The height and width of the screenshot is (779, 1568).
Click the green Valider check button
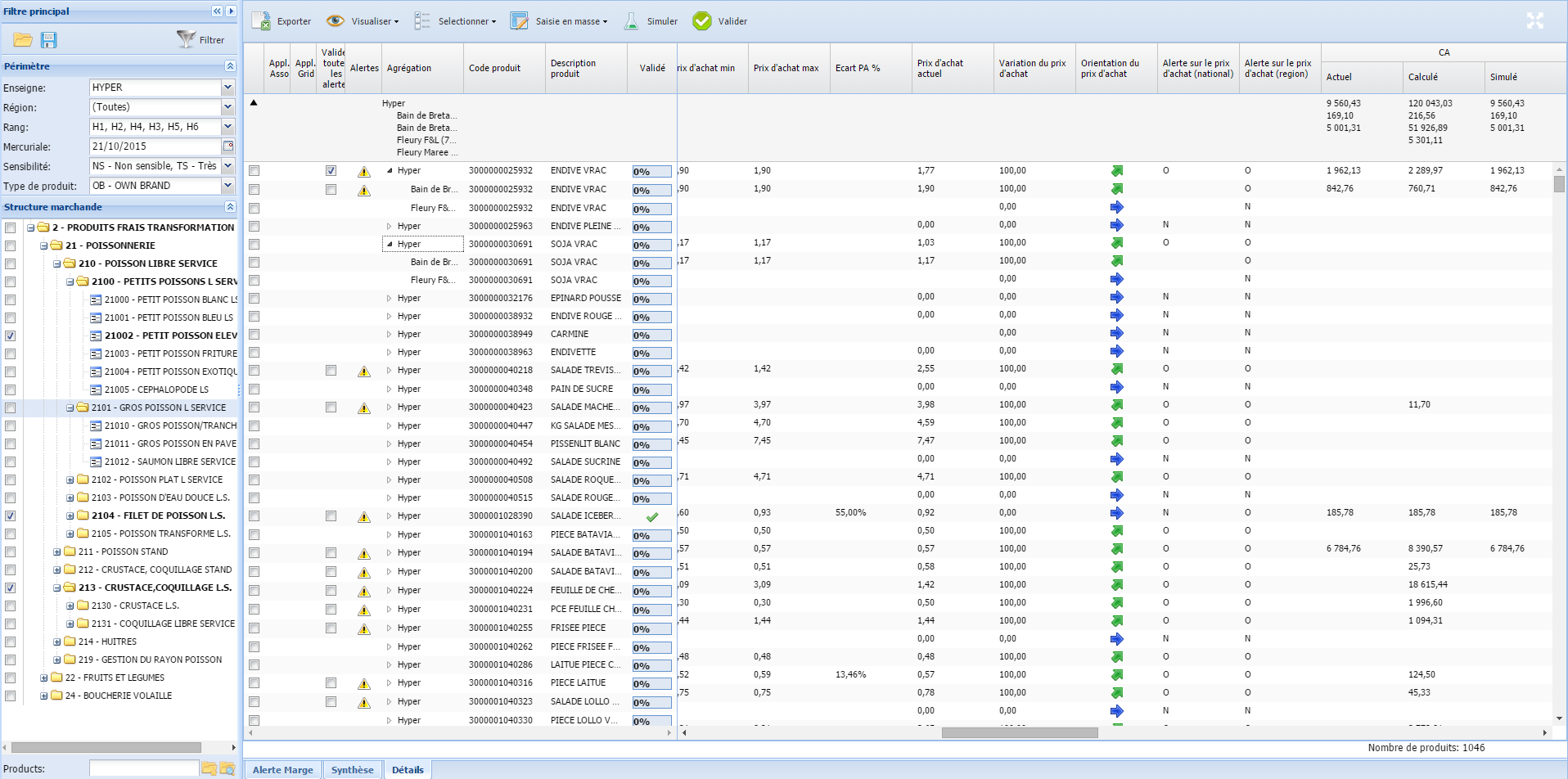[x=702, y=21]
